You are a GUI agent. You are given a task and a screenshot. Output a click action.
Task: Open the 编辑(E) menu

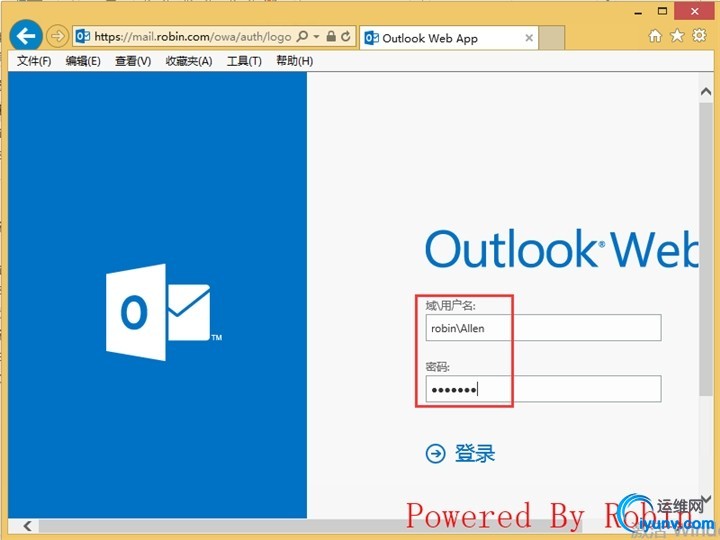click(x=83, y=61)
